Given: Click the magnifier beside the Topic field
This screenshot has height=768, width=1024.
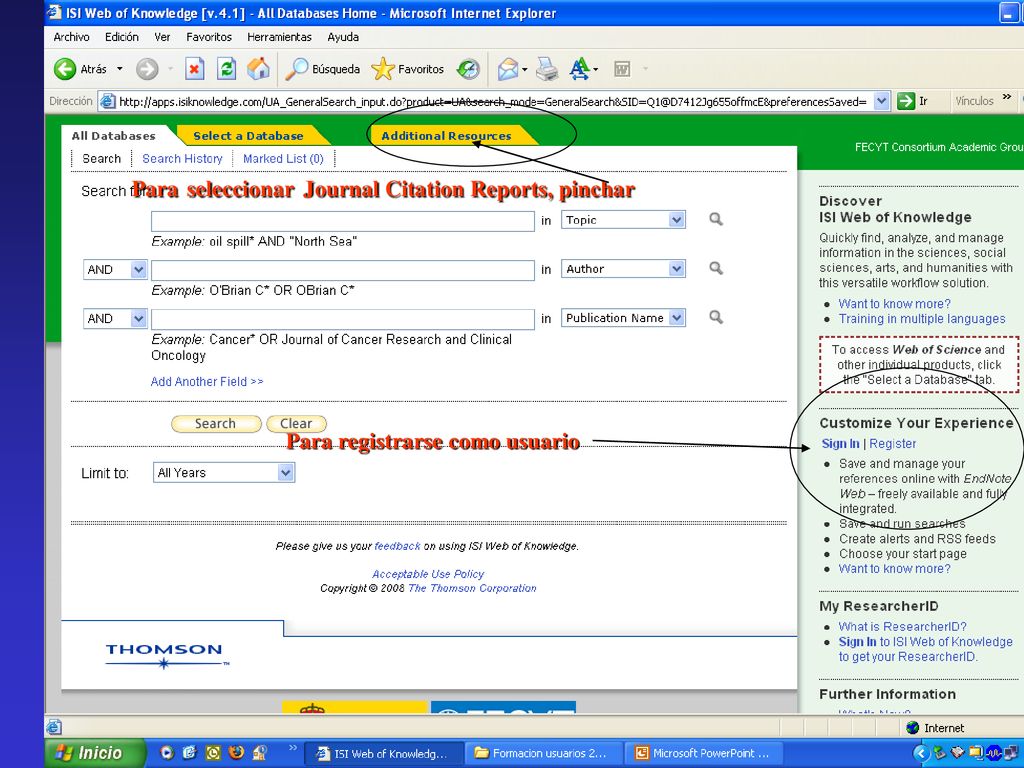Looking at the screenshot, I should (716, 219).
